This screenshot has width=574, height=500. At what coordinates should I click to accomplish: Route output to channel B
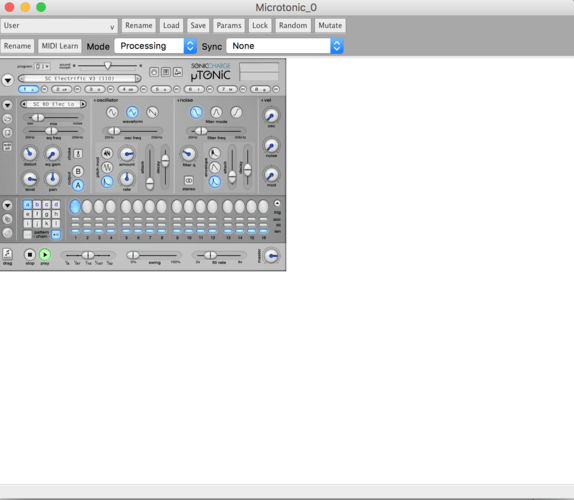point(78,171)
